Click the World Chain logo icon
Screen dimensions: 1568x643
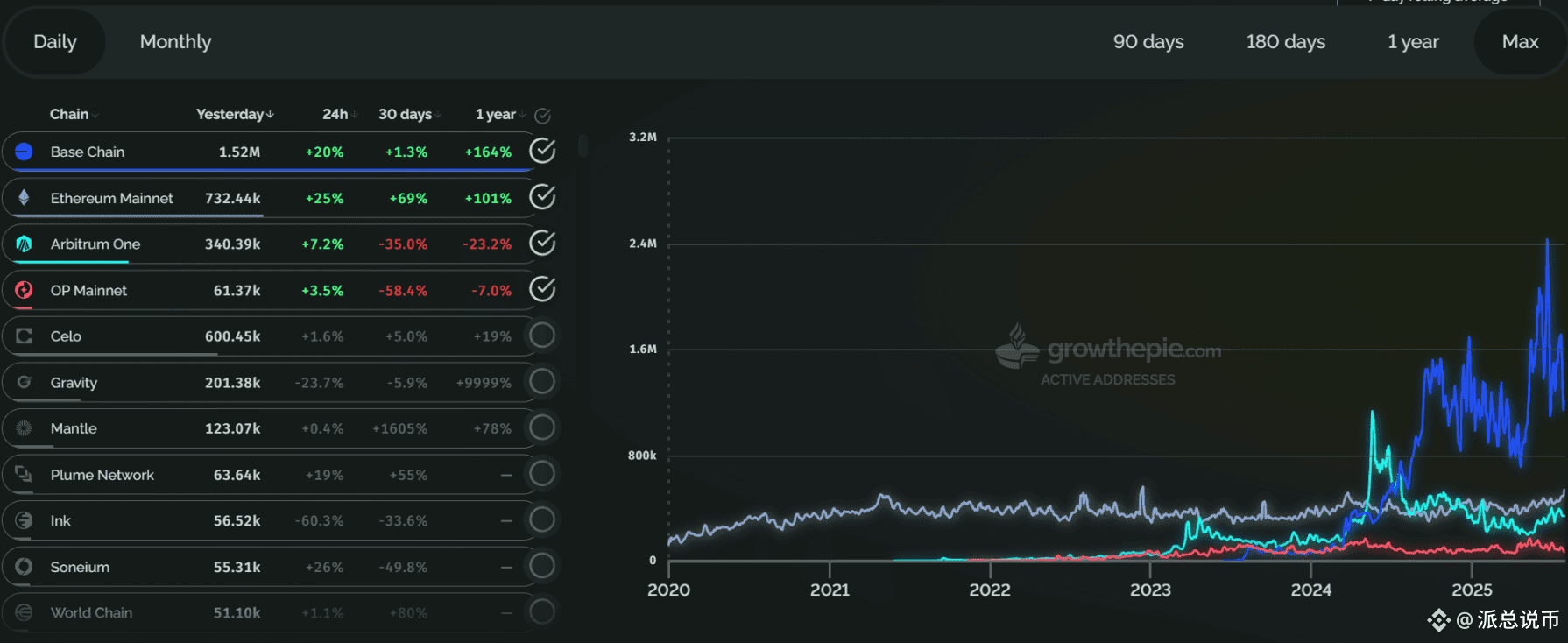tap(24, 612)
